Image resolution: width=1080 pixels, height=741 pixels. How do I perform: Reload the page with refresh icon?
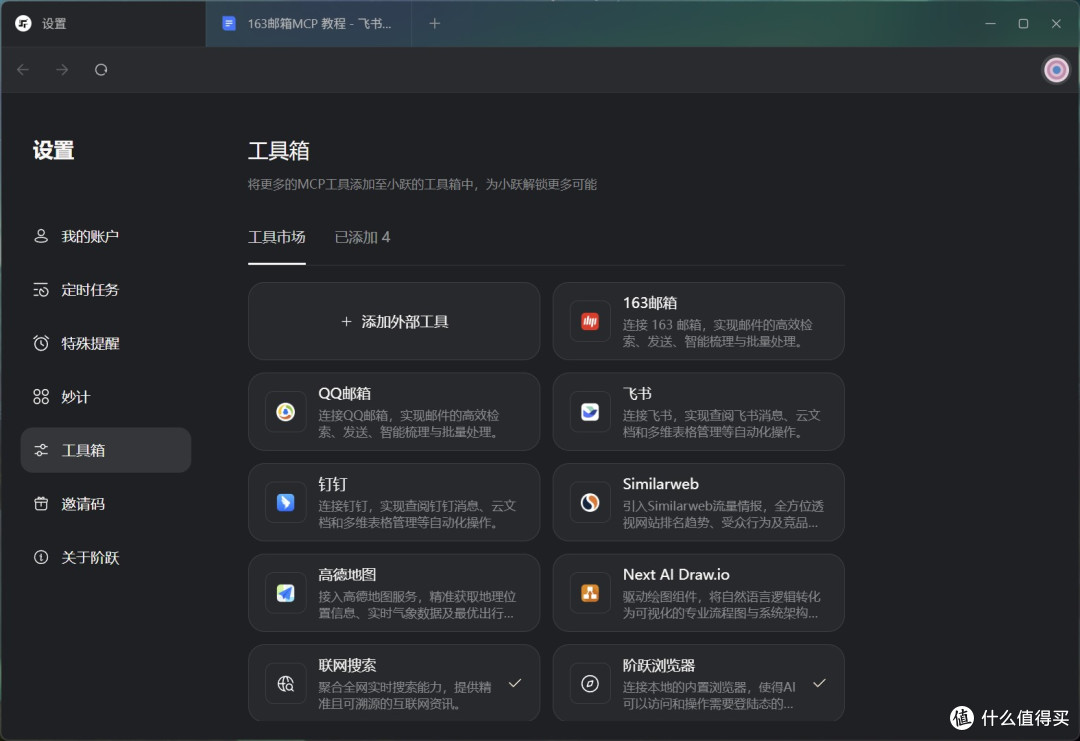[x=101, y=70]
